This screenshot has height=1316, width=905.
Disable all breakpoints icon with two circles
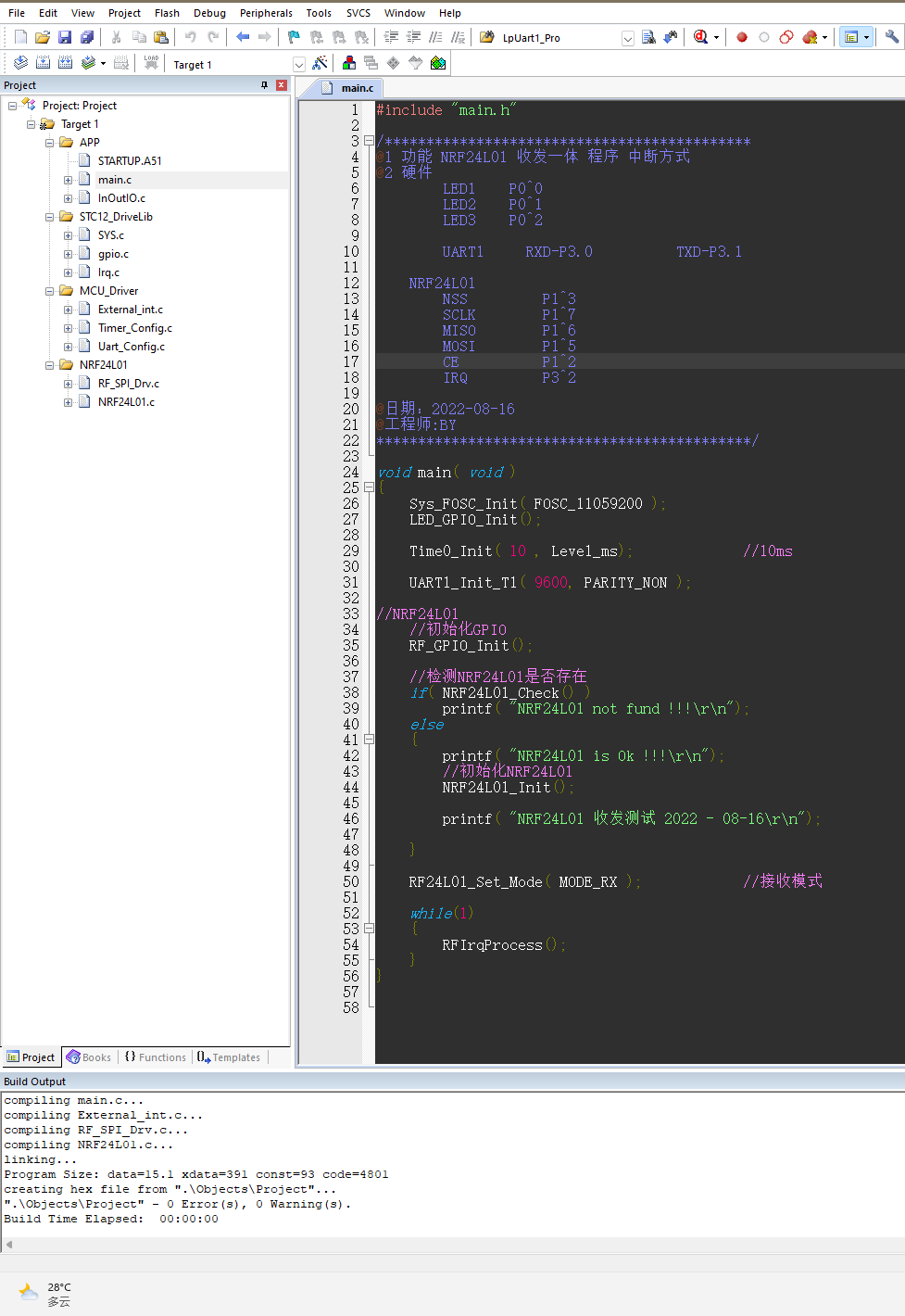click(x=786, y=37)
